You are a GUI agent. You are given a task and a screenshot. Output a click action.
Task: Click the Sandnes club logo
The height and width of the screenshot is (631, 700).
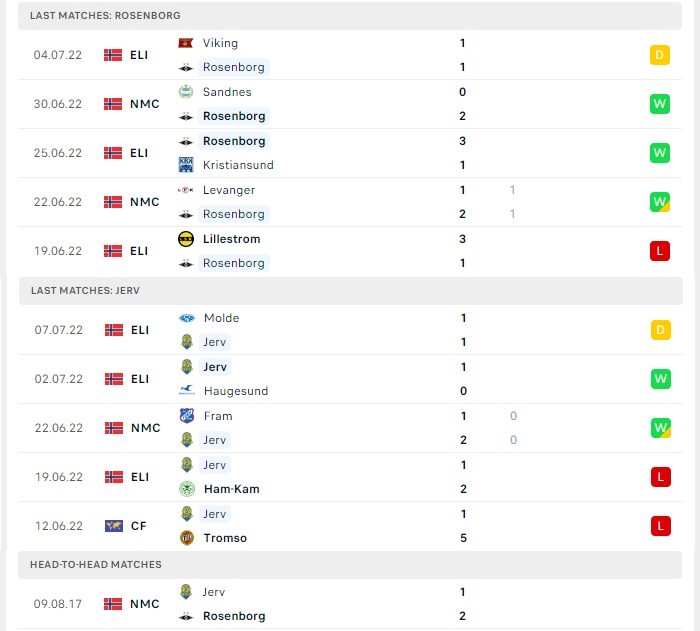186,92
